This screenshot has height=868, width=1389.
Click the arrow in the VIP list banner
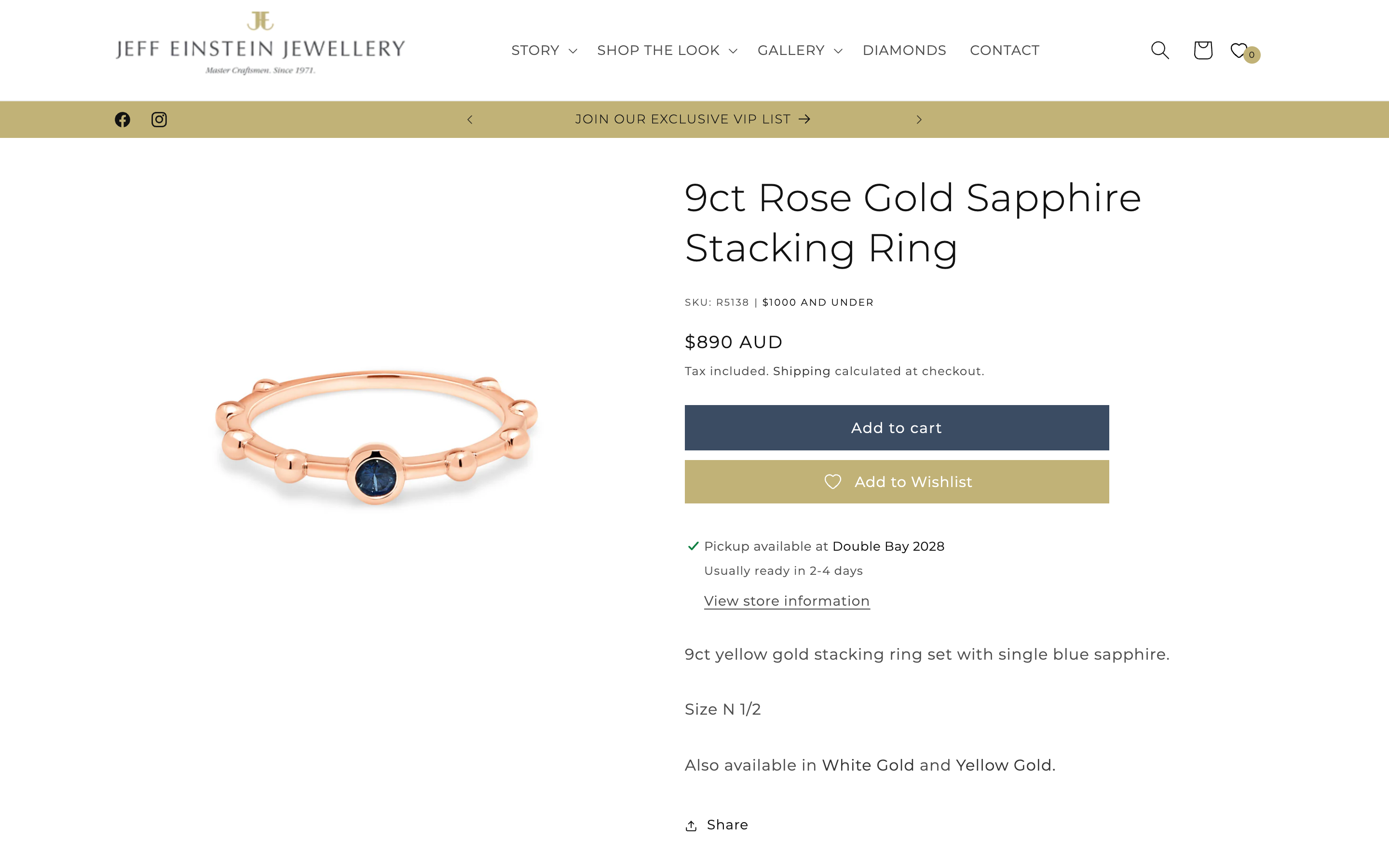tap(804, 120)
